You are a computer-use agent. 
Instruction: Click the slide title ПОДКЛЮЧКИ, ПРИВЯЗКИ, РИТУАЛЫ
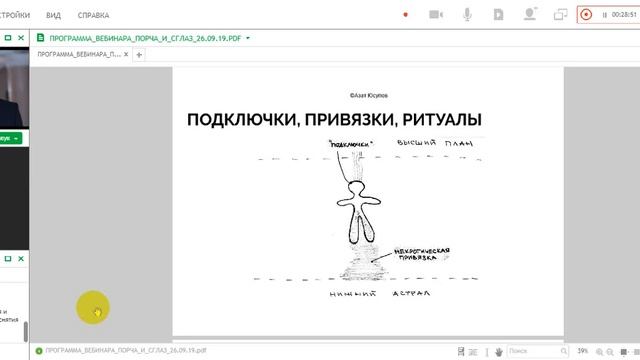(334, 120)
